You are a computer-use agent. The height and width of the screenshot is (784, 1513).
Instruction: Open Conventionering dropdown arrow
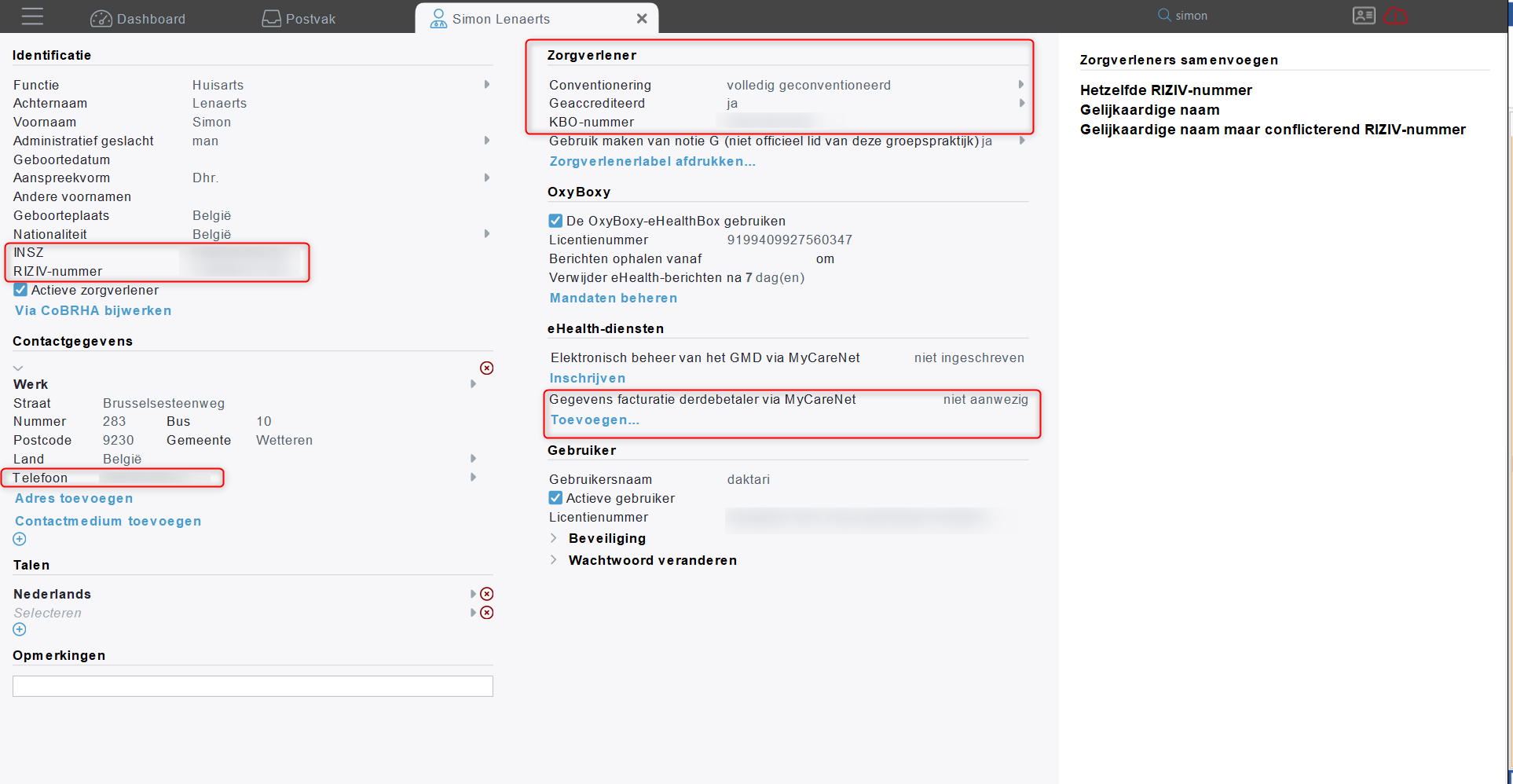coord(1021,85)
